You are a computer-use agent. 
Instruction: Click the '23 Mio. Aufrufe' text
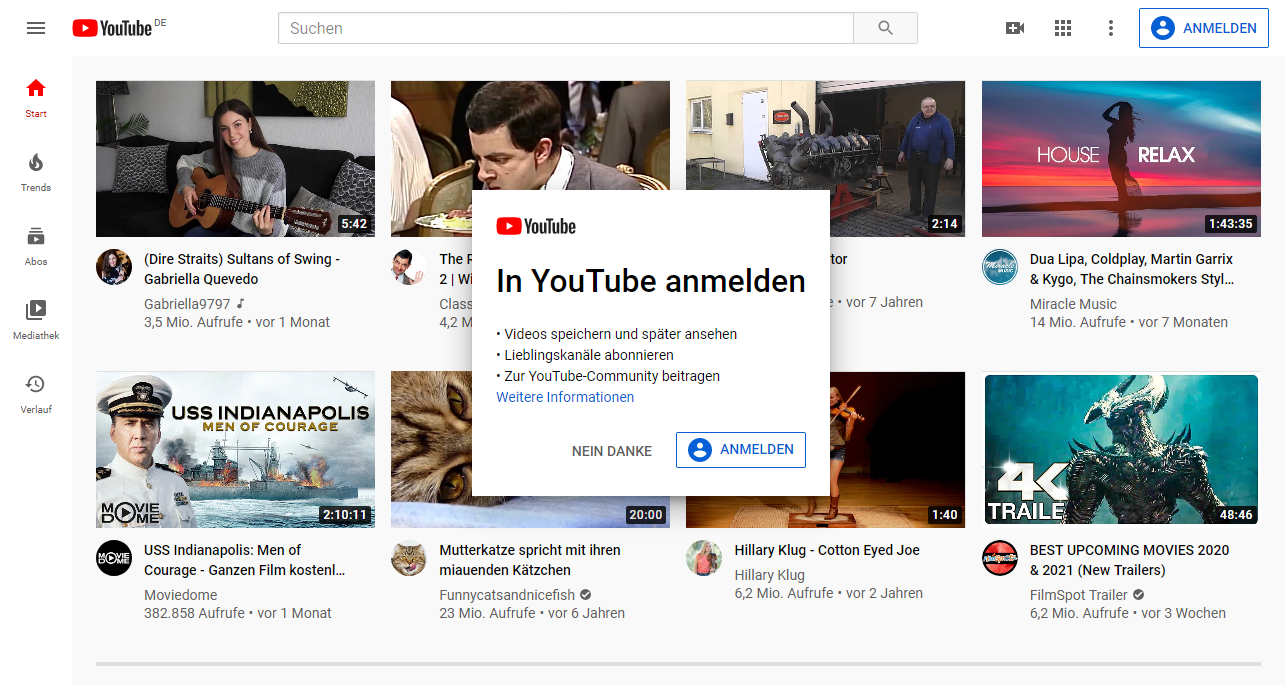pos(487,613)
